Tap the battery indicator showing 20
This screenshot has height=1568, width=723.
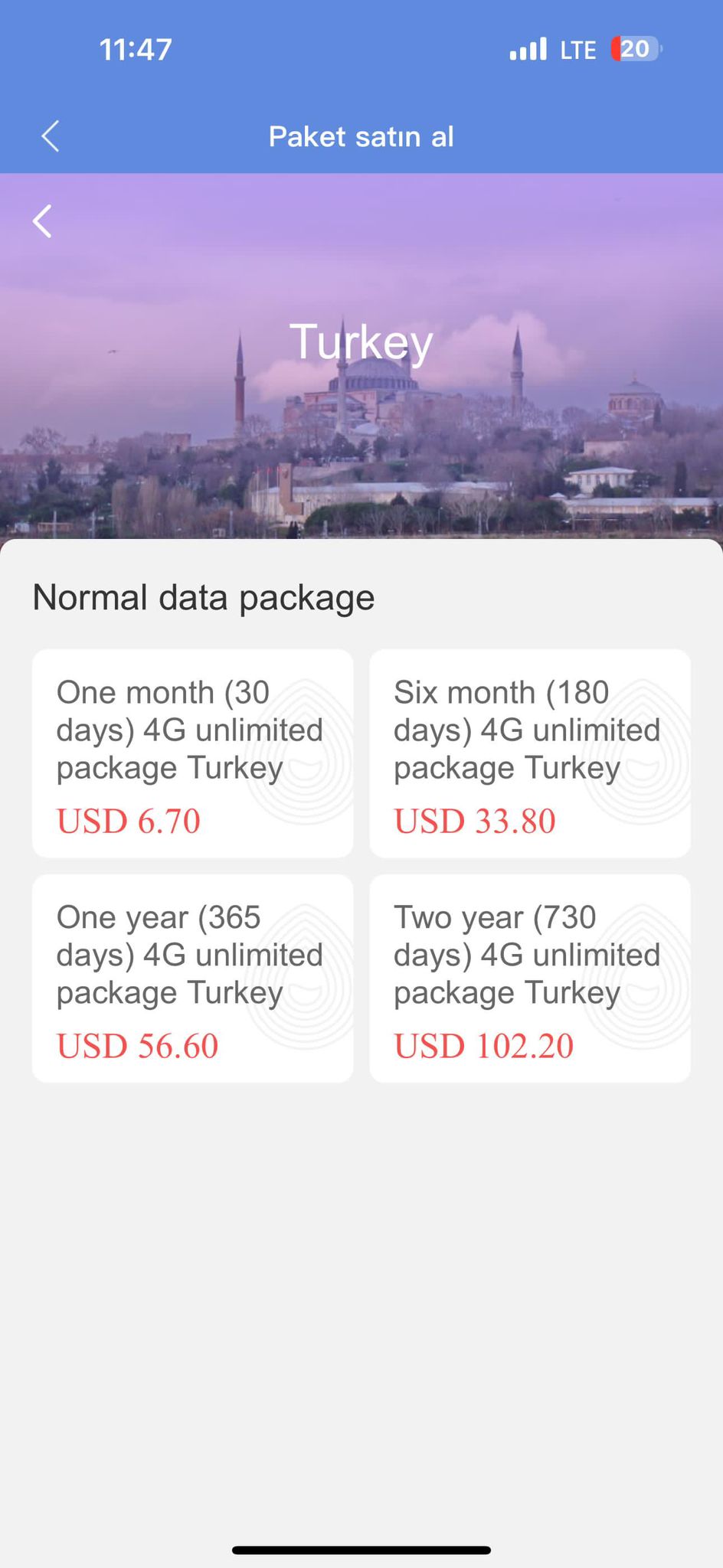[x=636, y=49]
